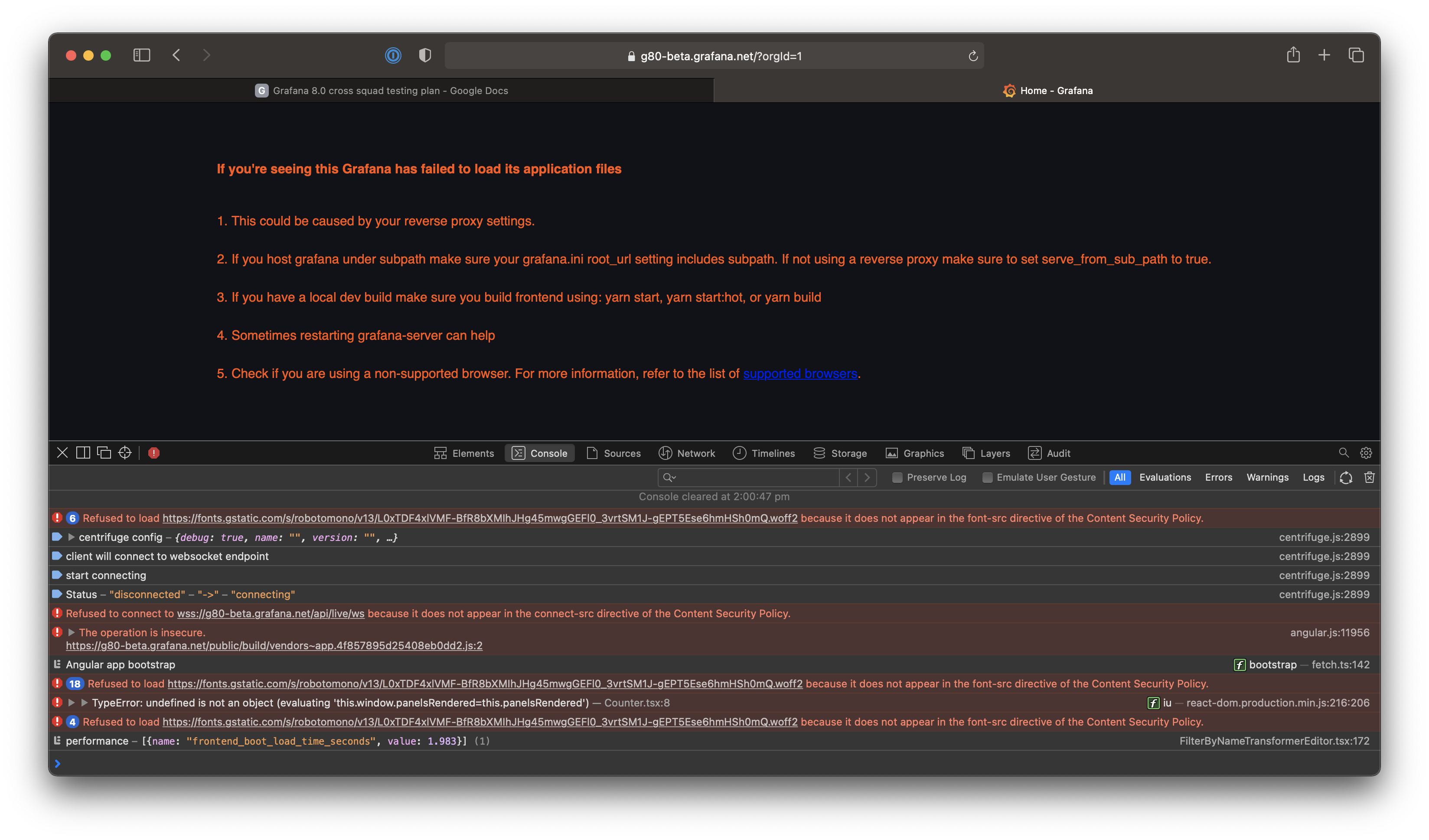This screenshot has height=840, width=1429.
Task: Open the inspector search magnifier icon
Action: coord(1344,453)
